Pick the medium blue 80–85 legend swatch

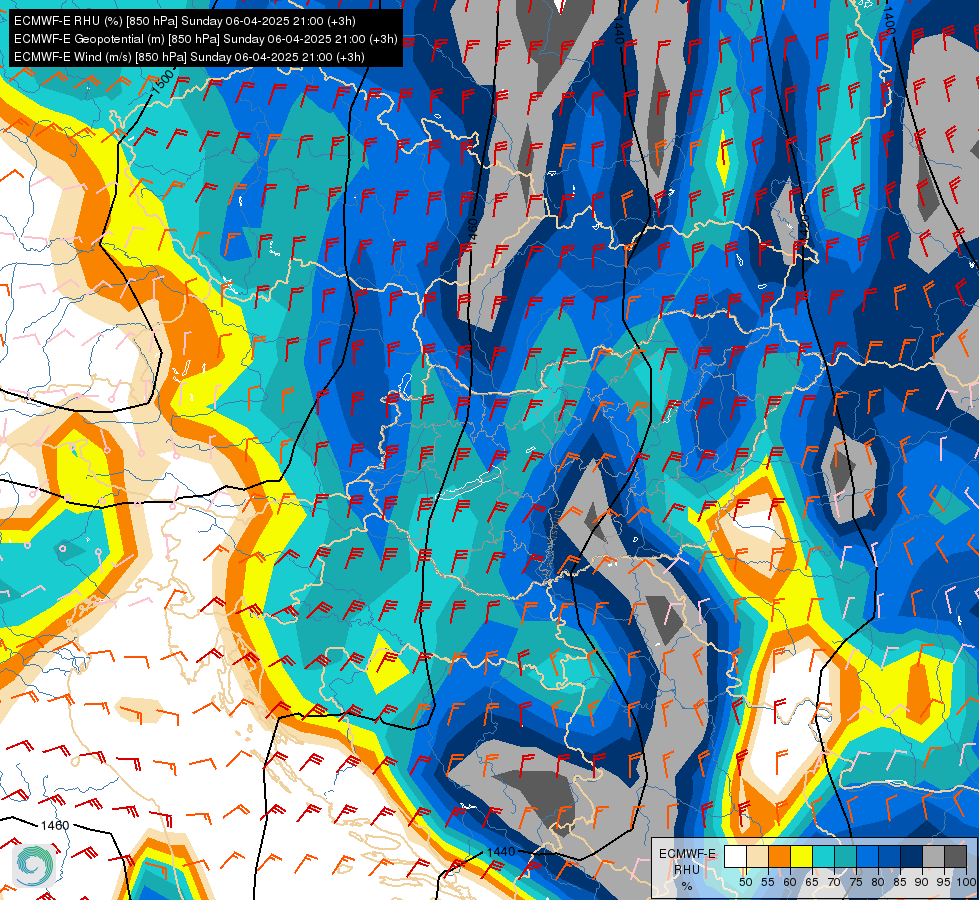tap(888, 856)
